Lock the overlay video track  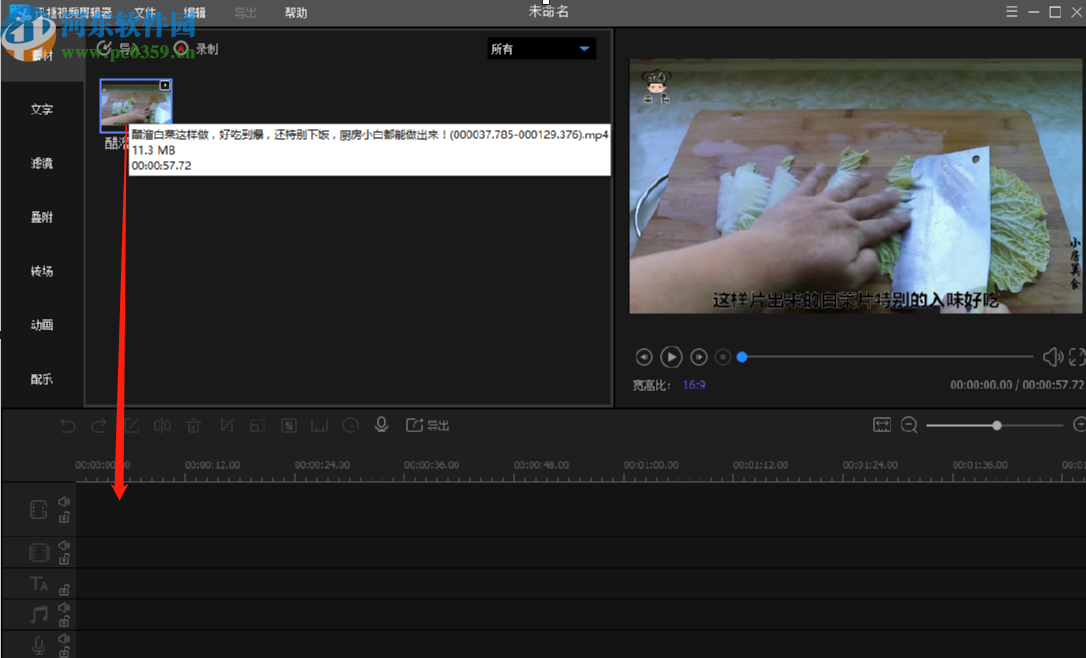(64, 559)
